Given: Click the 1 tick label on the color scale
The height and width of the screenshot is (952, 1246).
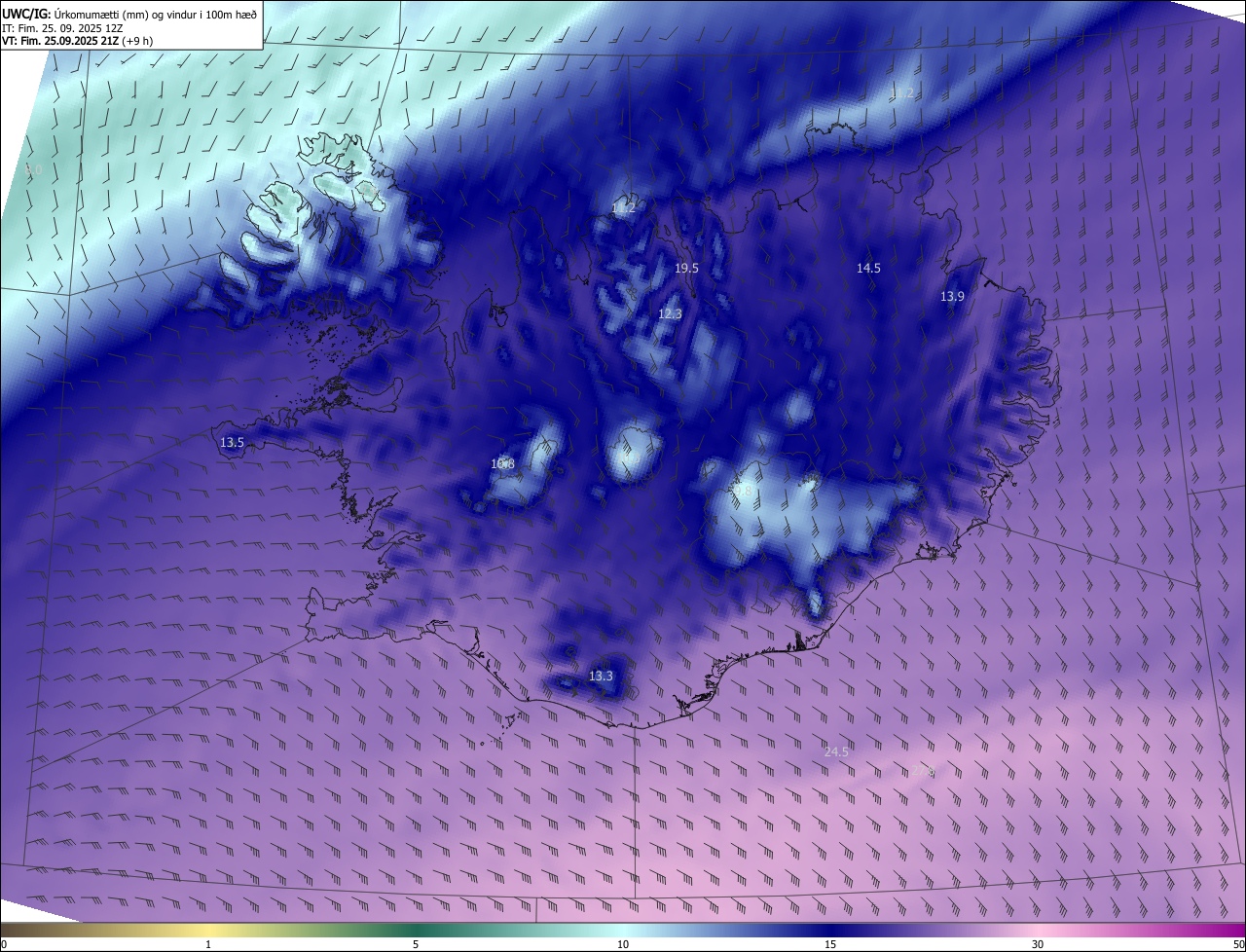Looking at the screenshot, I should (x=208, y=944).
